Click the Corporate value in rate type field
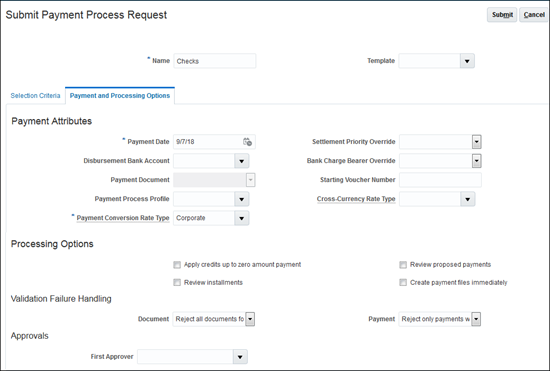550x371 pixels. pos(190,218)
